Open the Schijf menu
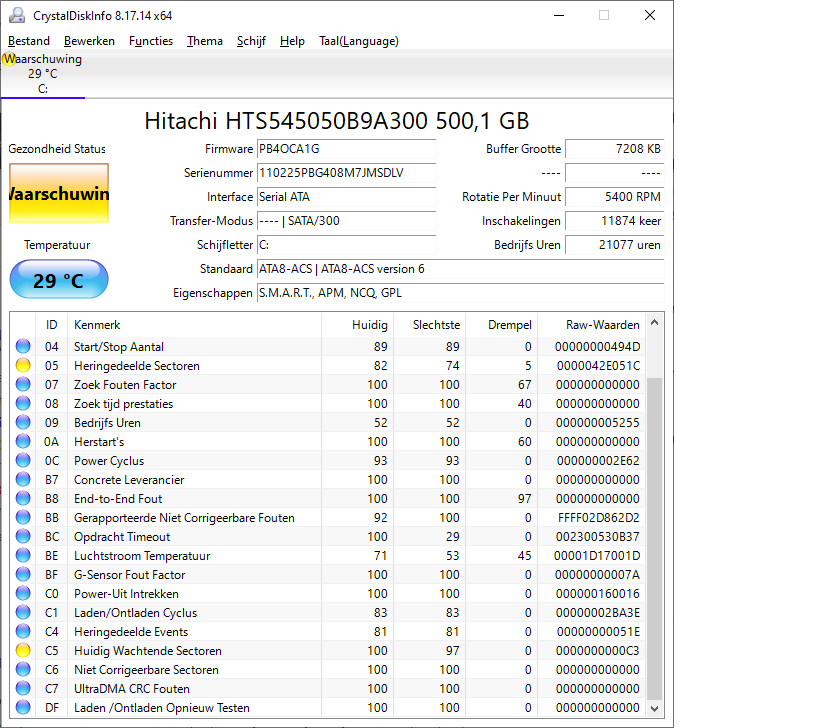 click(252, 41)
